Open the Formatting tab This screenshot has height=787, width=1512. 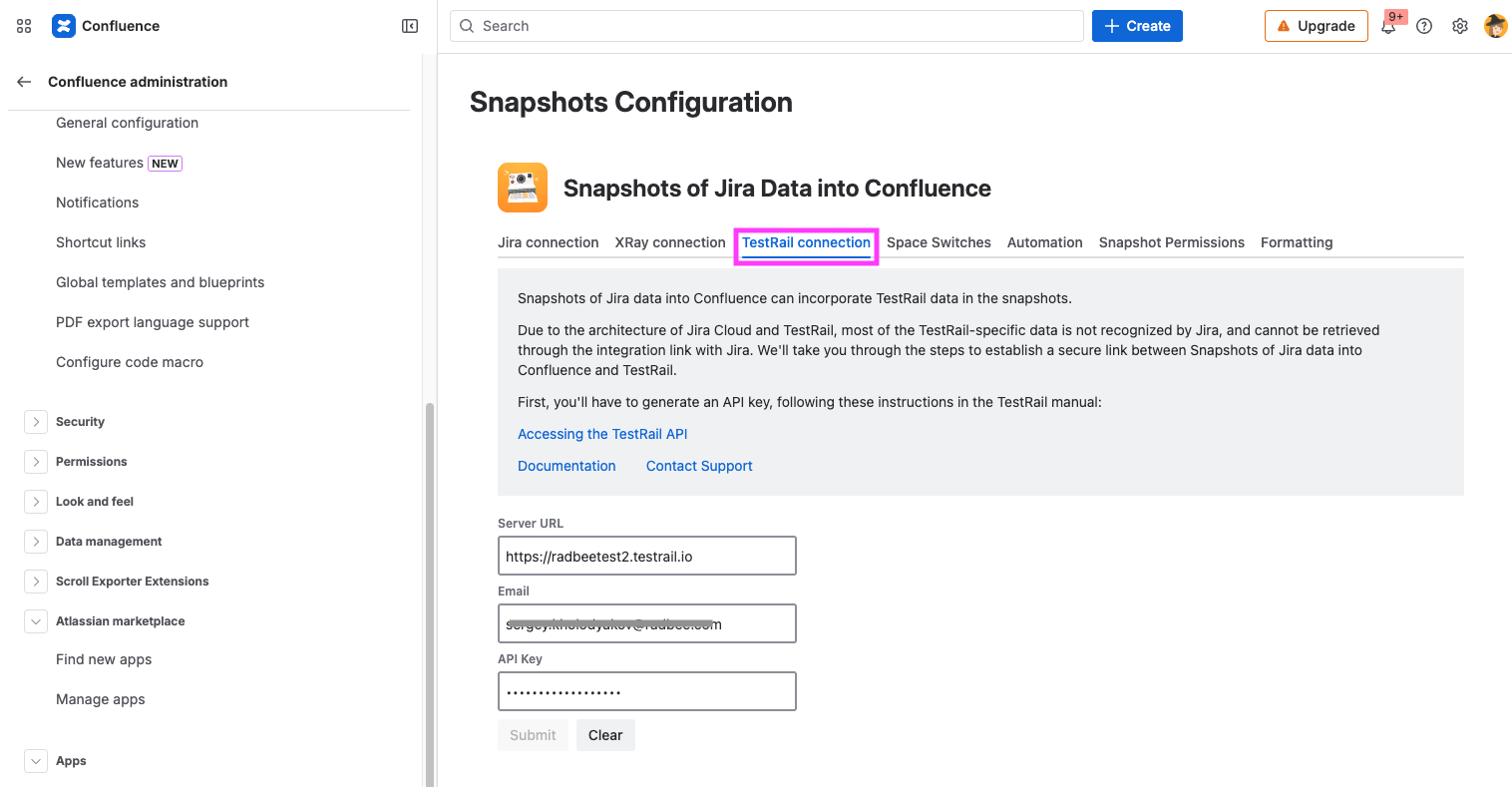(x=1297, y=242)
